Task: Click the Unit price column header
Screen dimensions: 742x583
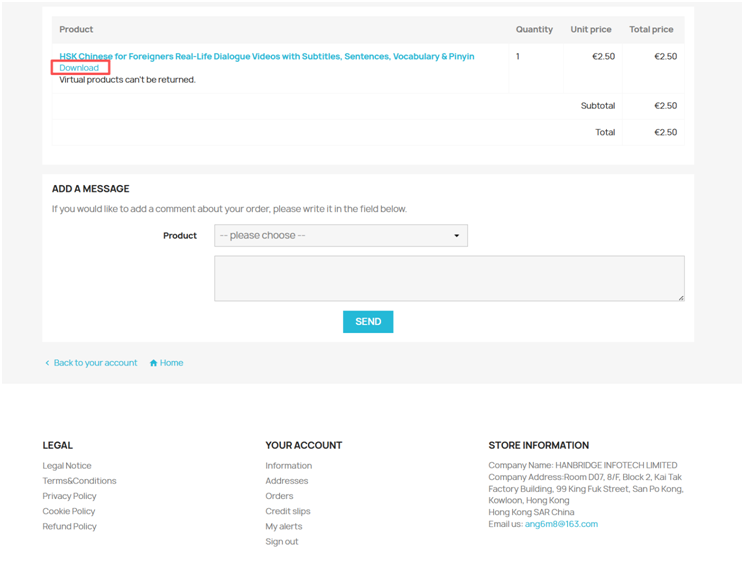Action: [591, 29]
